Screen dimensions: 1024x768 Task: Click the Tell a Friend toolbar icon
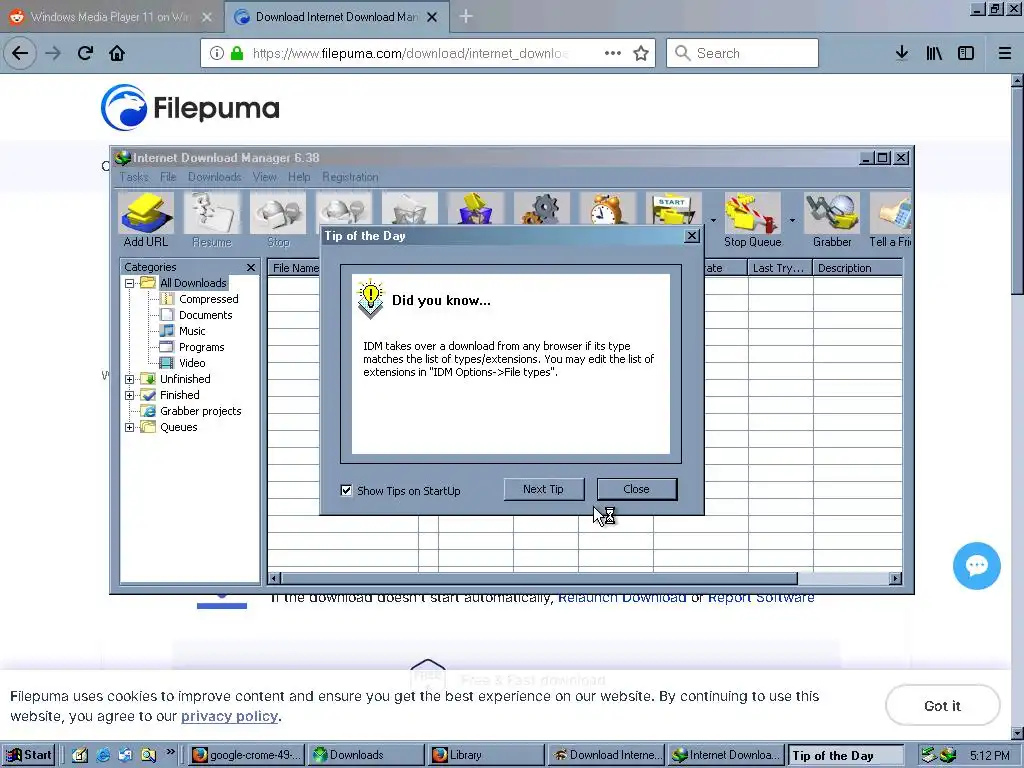coord(891,221)
